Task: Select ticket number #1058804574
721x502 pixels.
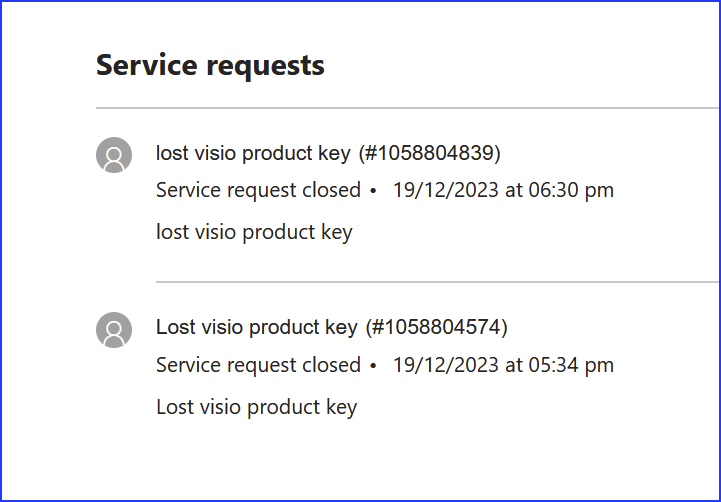Action: 436,327
